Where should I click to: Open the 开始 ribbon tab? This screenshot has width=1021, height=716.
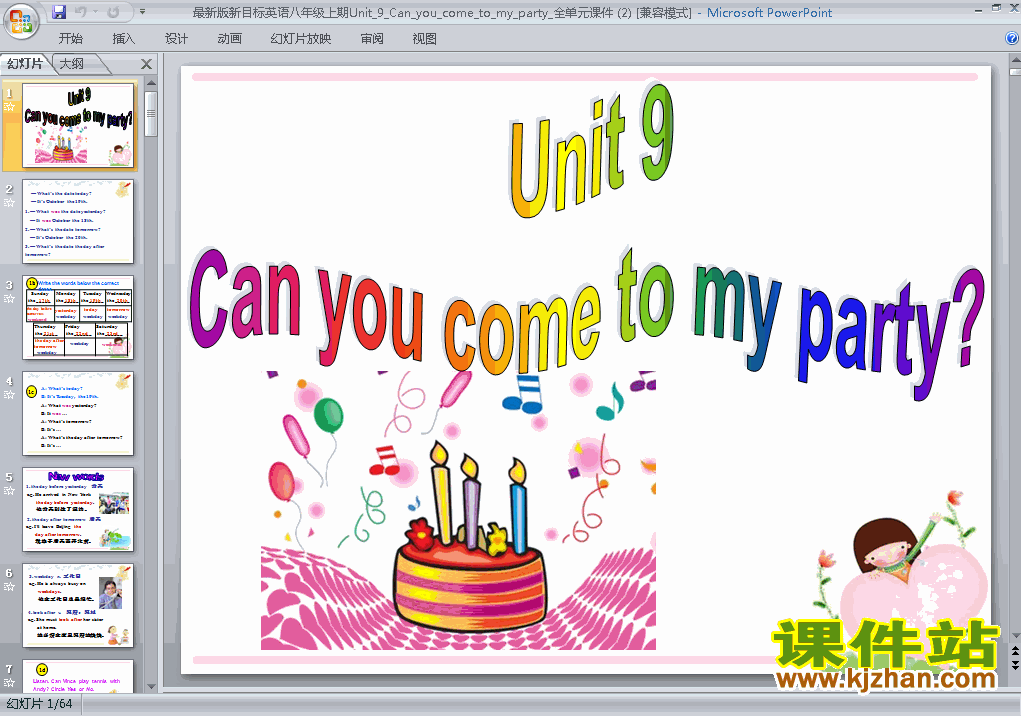(70, 39)
